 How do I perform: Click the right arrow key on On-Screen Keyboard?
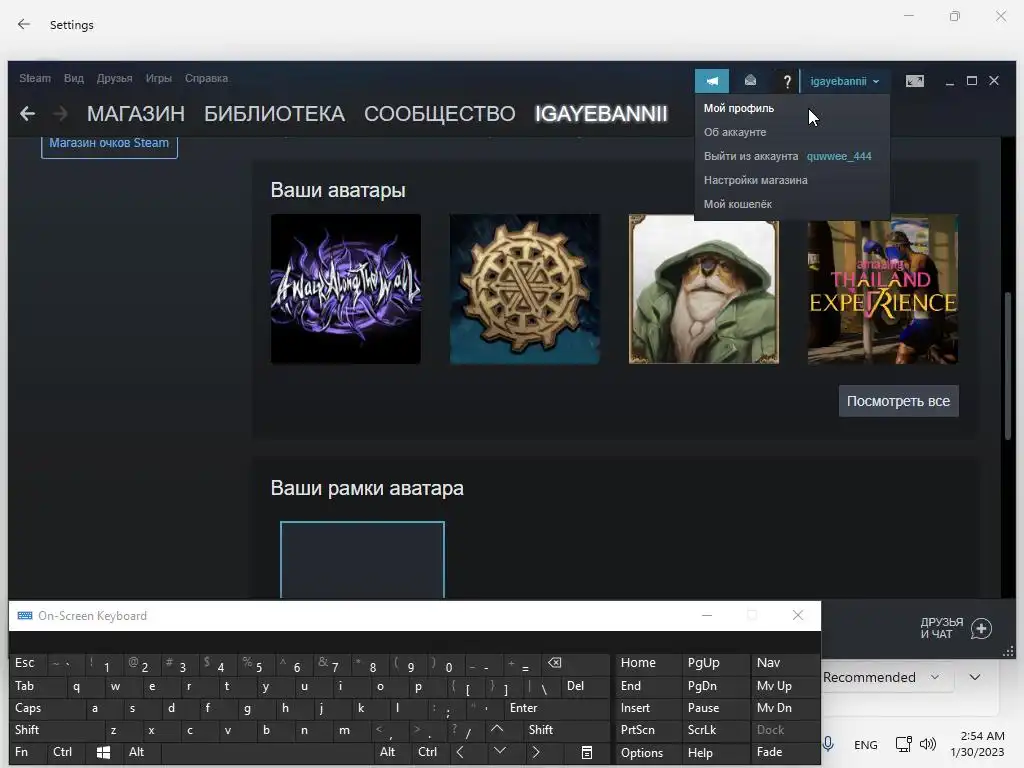point(536,752)
